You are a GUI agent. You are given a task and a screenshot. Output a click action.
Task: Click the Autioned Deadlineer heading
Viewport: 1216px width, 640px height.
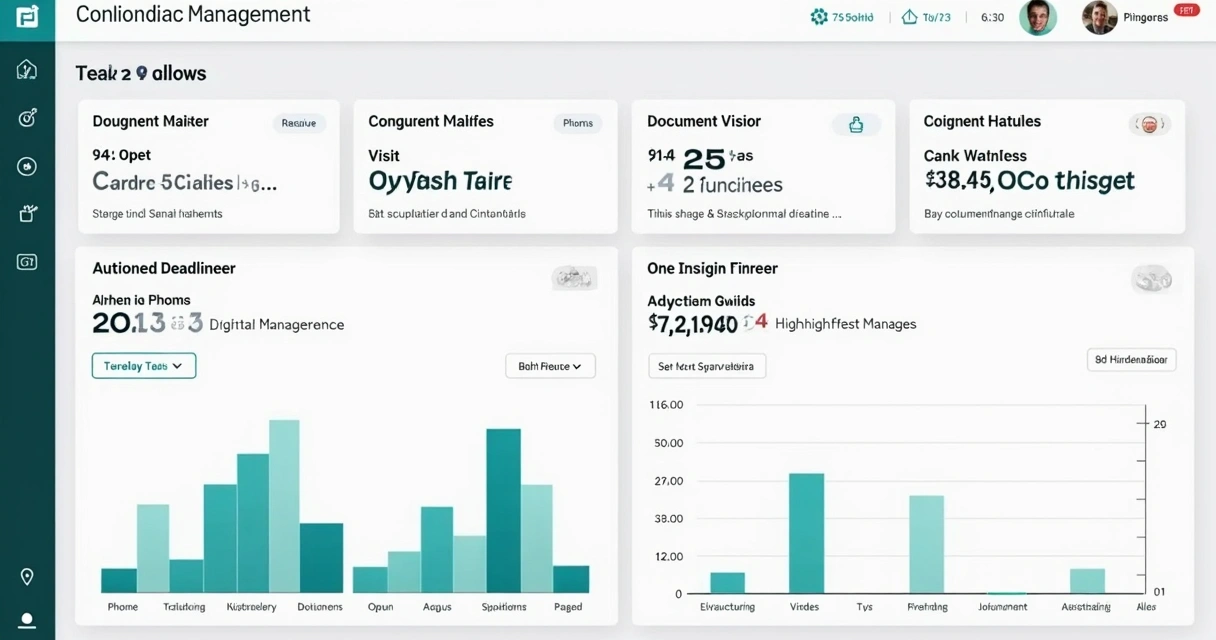[164, 268]
